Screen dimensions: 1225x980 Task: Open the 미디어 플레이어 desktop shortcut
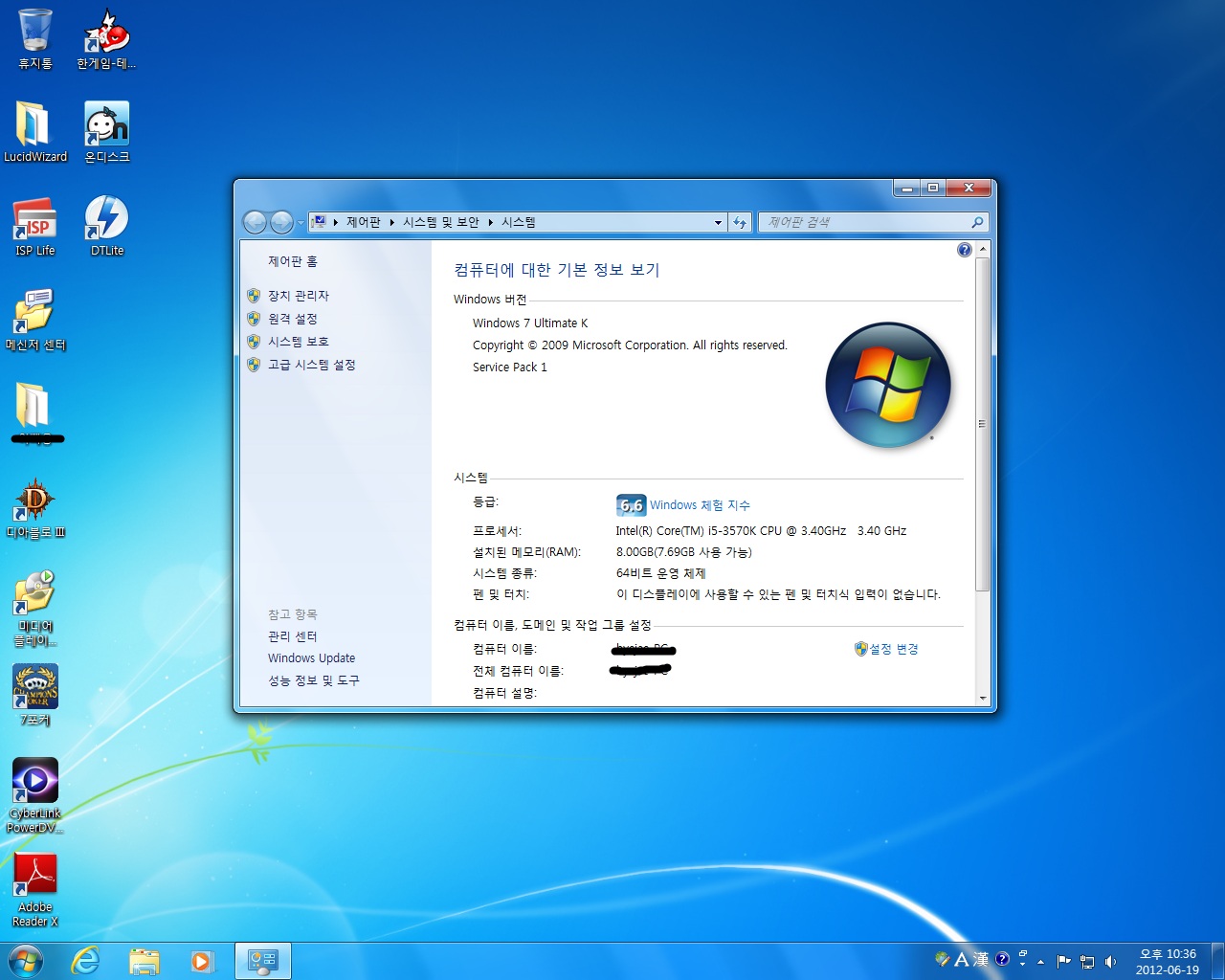pyautogui.click(x=35, y=609)
